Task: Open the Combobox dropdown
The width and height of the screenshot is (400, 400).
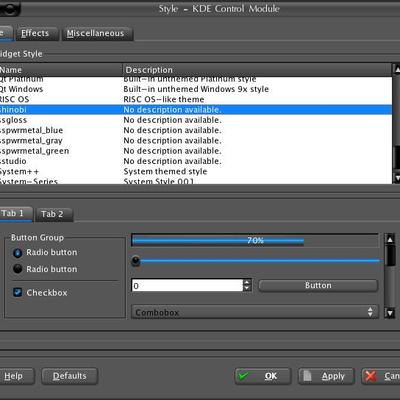Action: [255, 312]
